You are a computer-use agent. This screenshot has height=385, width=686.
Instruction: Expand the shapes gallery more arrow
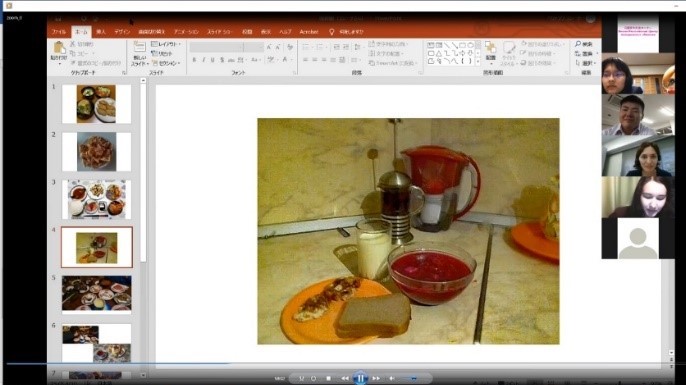(x=478, y=62)
